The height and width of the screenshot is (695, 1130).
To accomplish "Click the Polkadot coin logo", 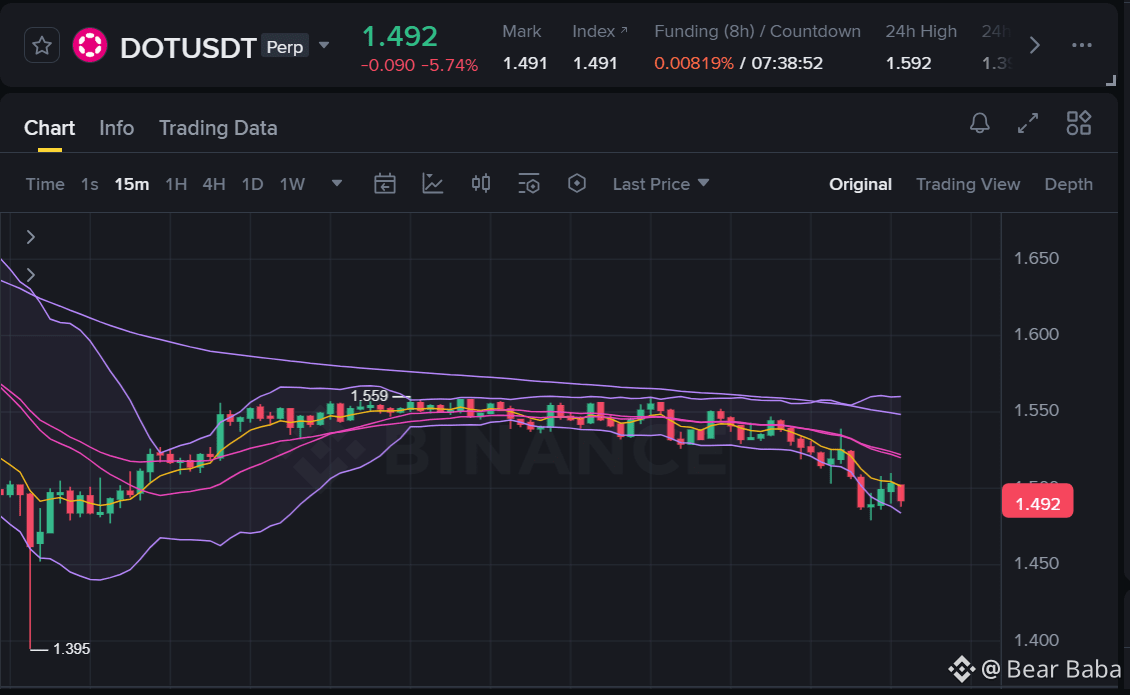I will 90,45.
